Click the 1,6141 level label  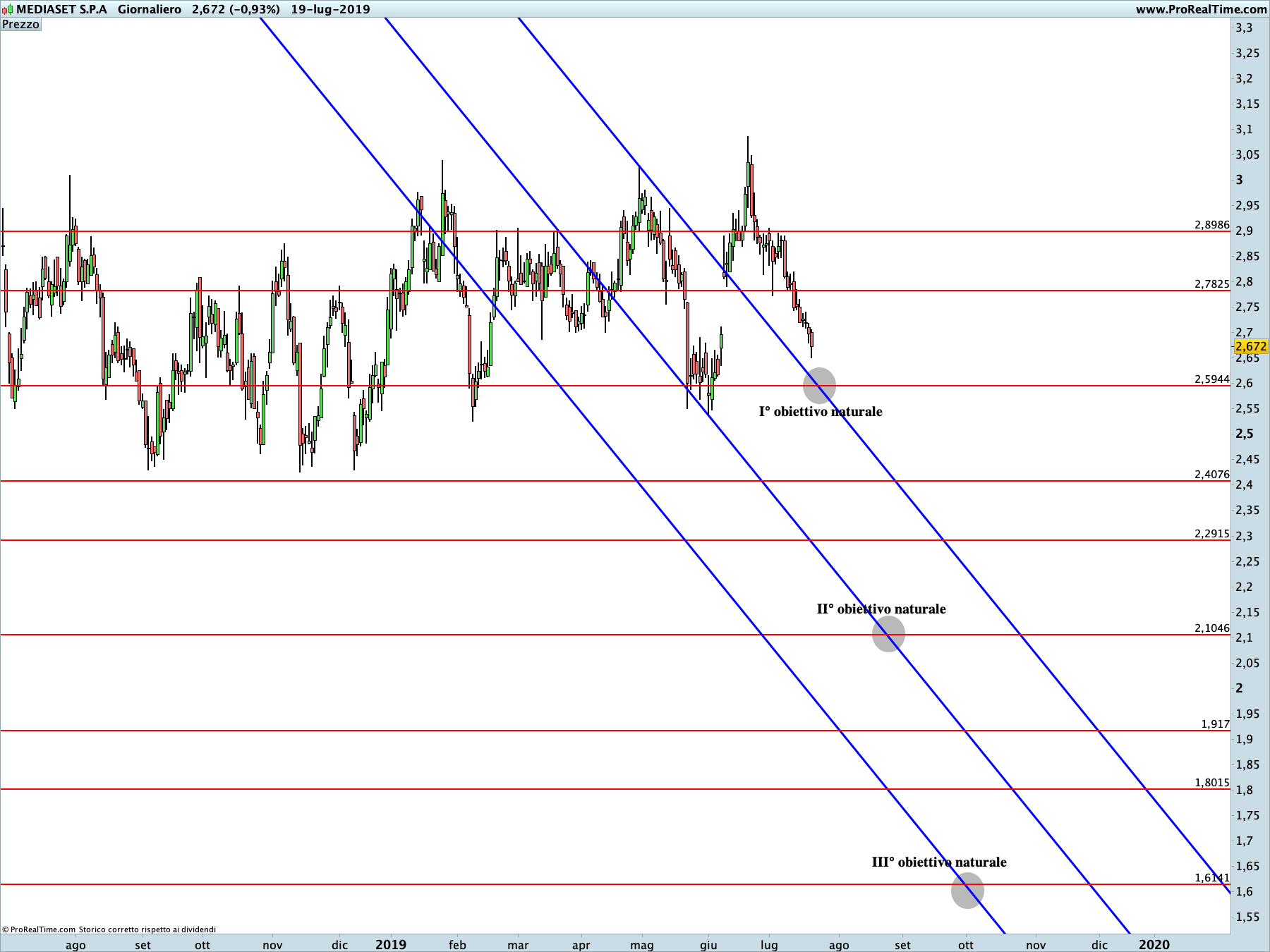click(x=1211, y=878)
